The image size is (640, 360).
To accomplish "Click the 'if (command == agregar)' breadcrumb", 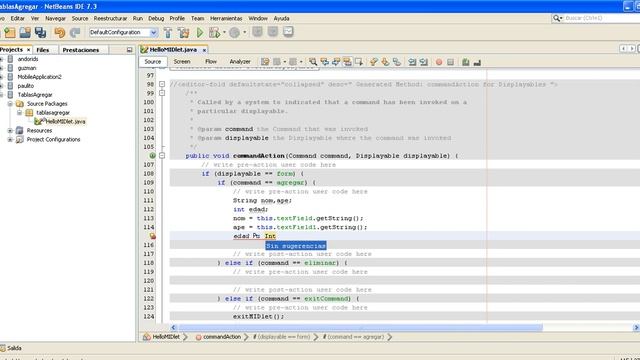I will pyautogui.click(x=353, y=337).
